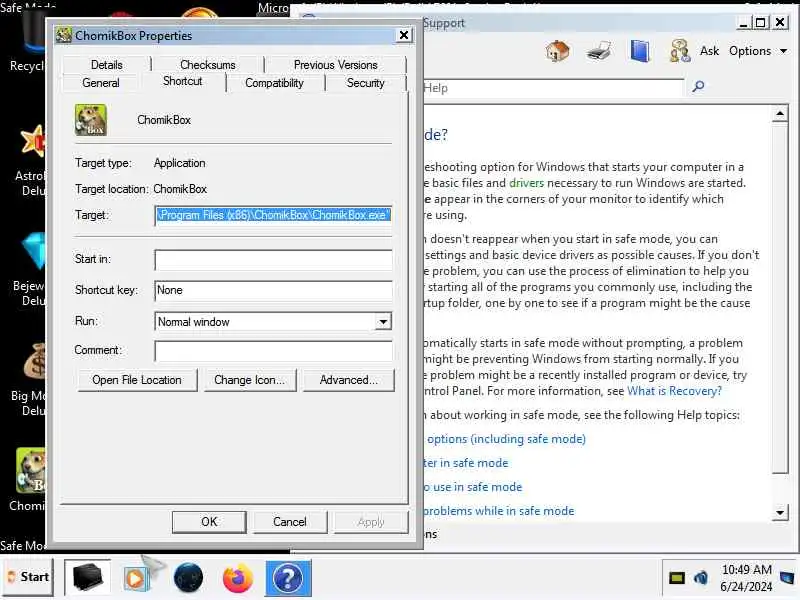The width and height of the screenshot is (800, 600).
Task: Cancel the ChomikBox Properties dialog
Action: coord(290,522)
